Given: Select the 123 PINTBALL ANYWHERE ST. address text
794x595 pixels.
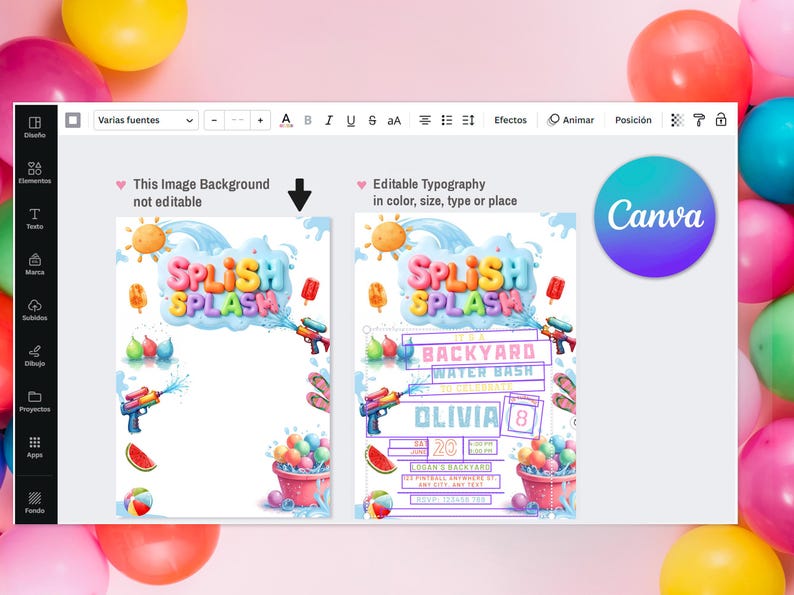Looking at the screenshot, I should click(x=451, y=481).
